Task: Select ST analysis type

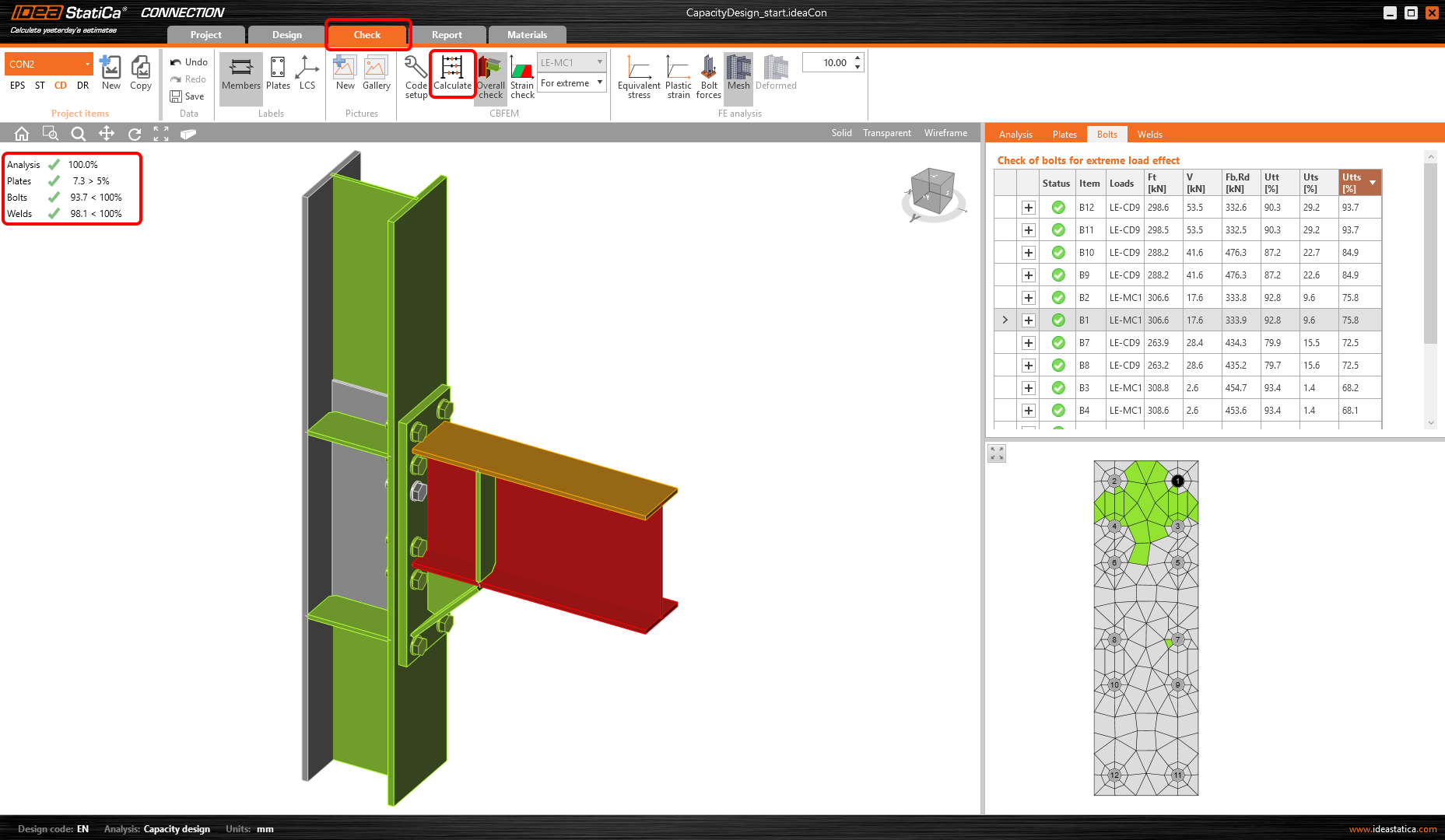Action: point(40,86)
